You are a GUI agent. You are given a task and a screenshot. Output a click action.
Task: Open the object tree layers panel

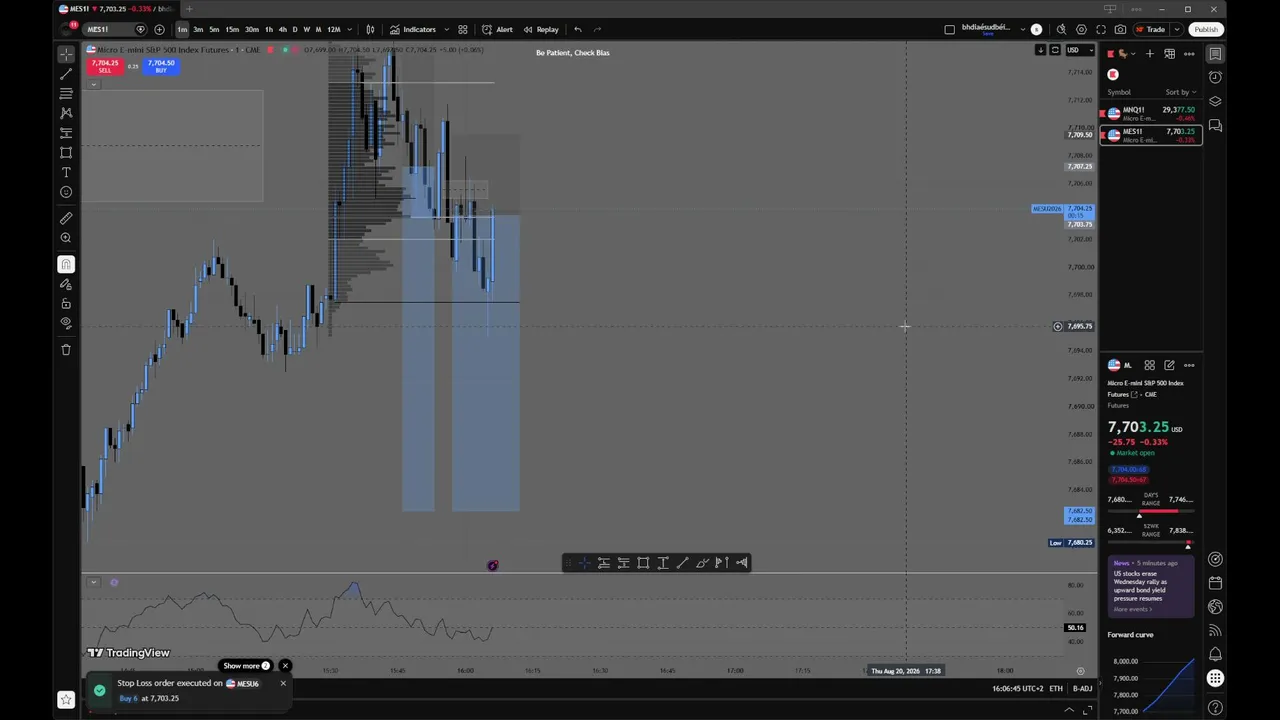click(1215, 101)
